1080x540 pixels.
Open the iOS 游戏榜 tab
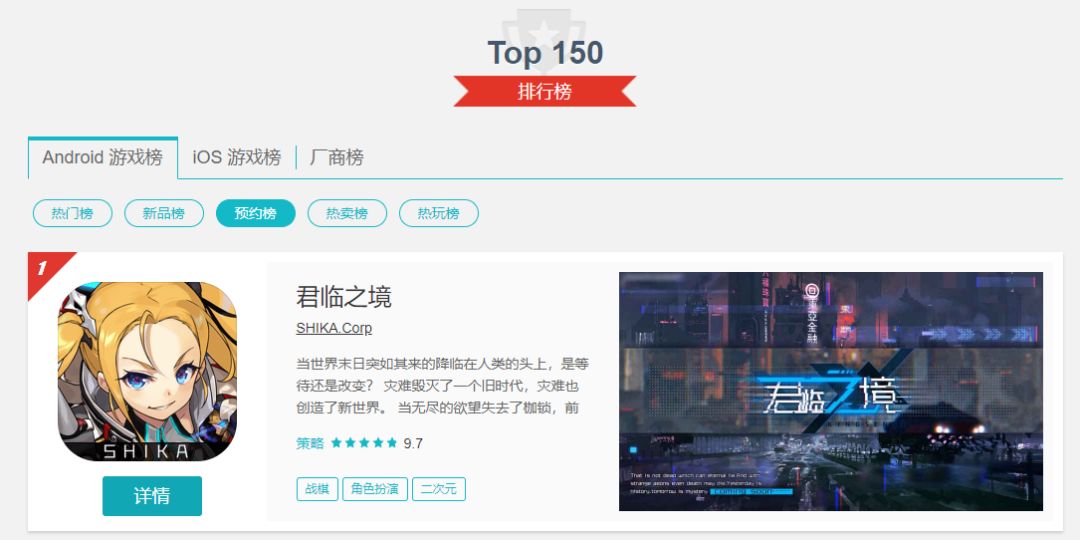(237, 158)
